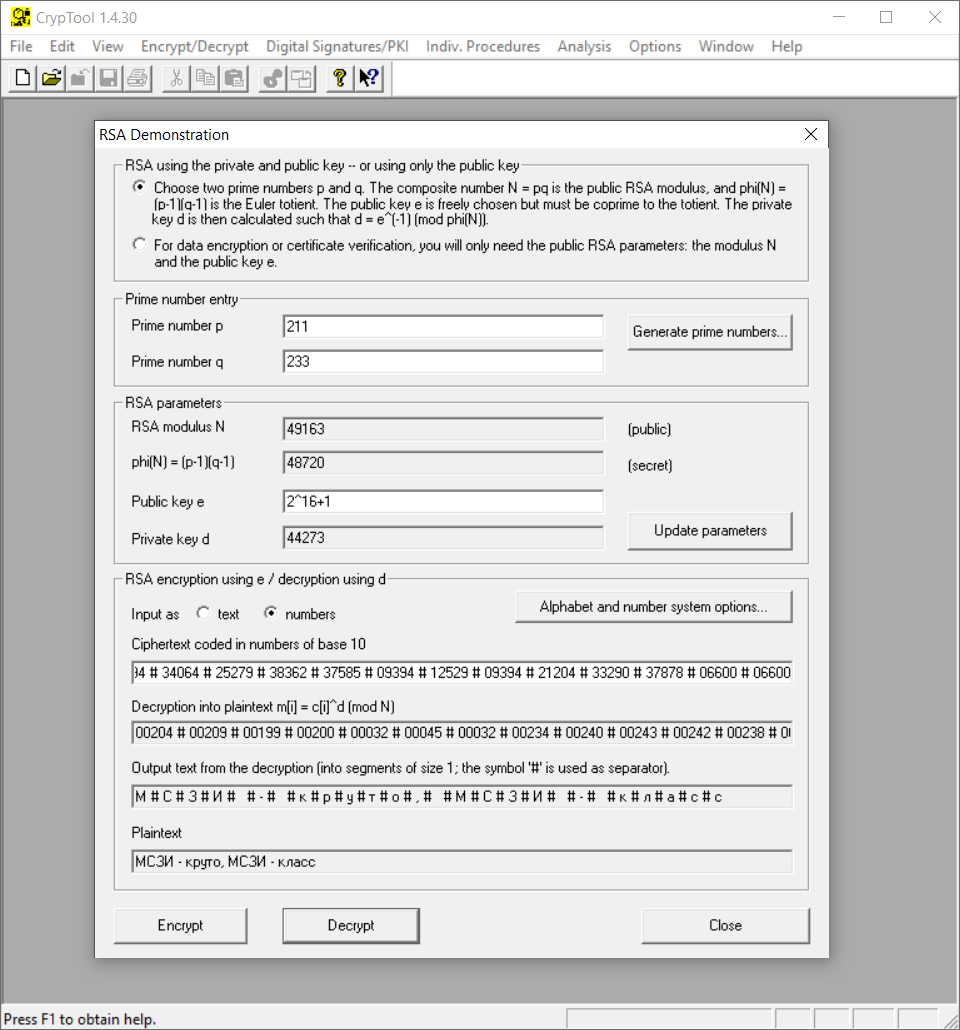Click 'Press F1 to obtain help' status text
The height and width of the screenshot is (1030, 960).
coord(80,1019)
